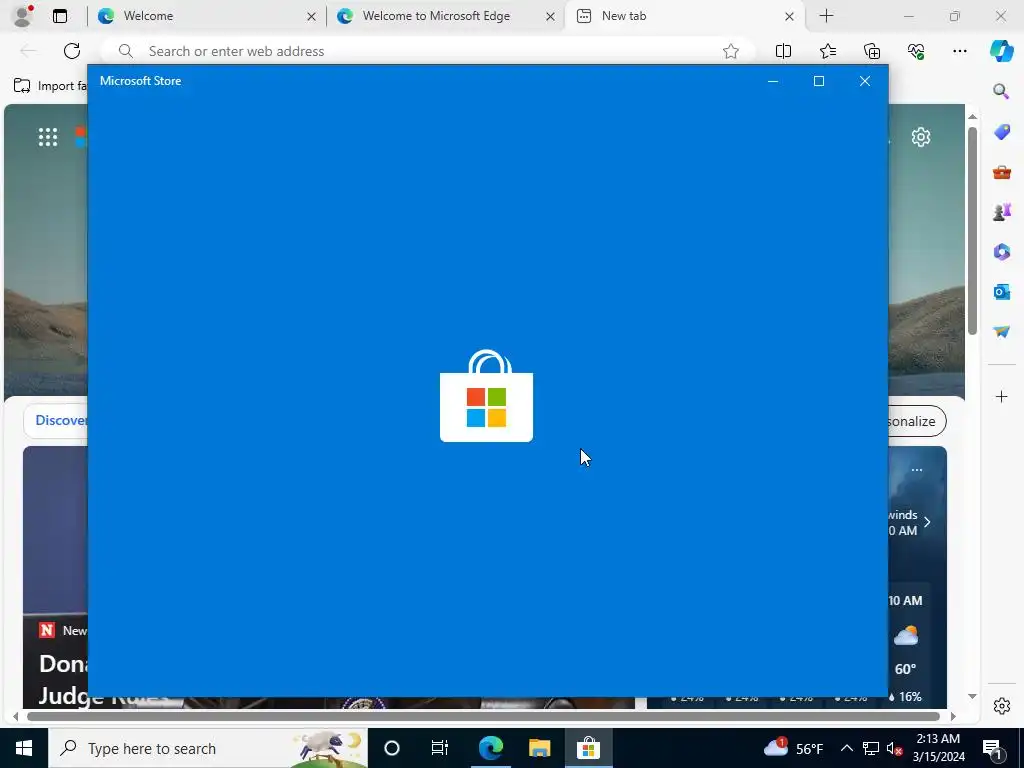This screenshot has height=768, width=1024.
Task: Open File Explorer from taskbar
Action: (539, 748)
